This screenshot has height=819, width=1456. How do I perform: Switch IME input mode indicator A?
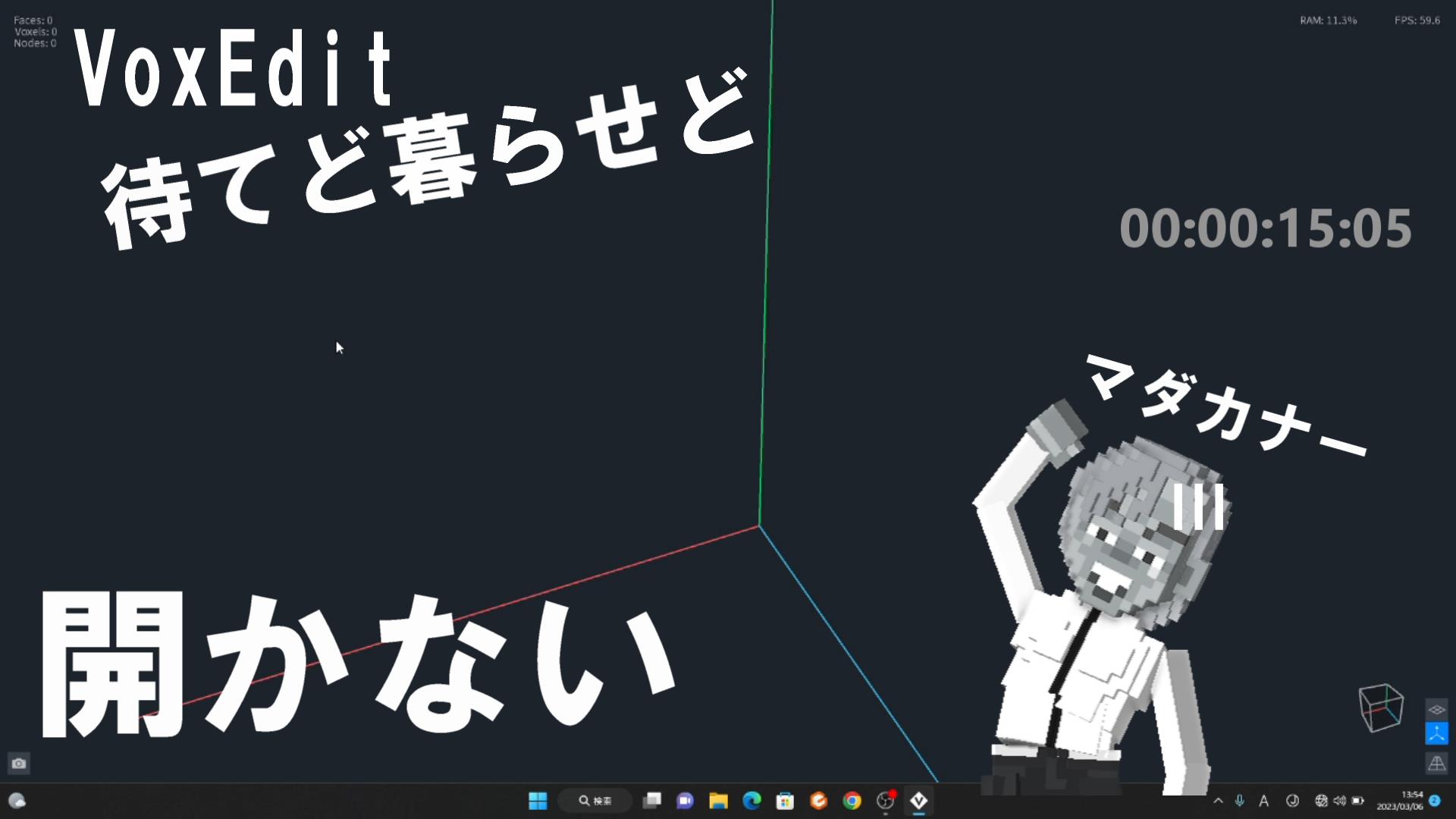(1263, 801)
